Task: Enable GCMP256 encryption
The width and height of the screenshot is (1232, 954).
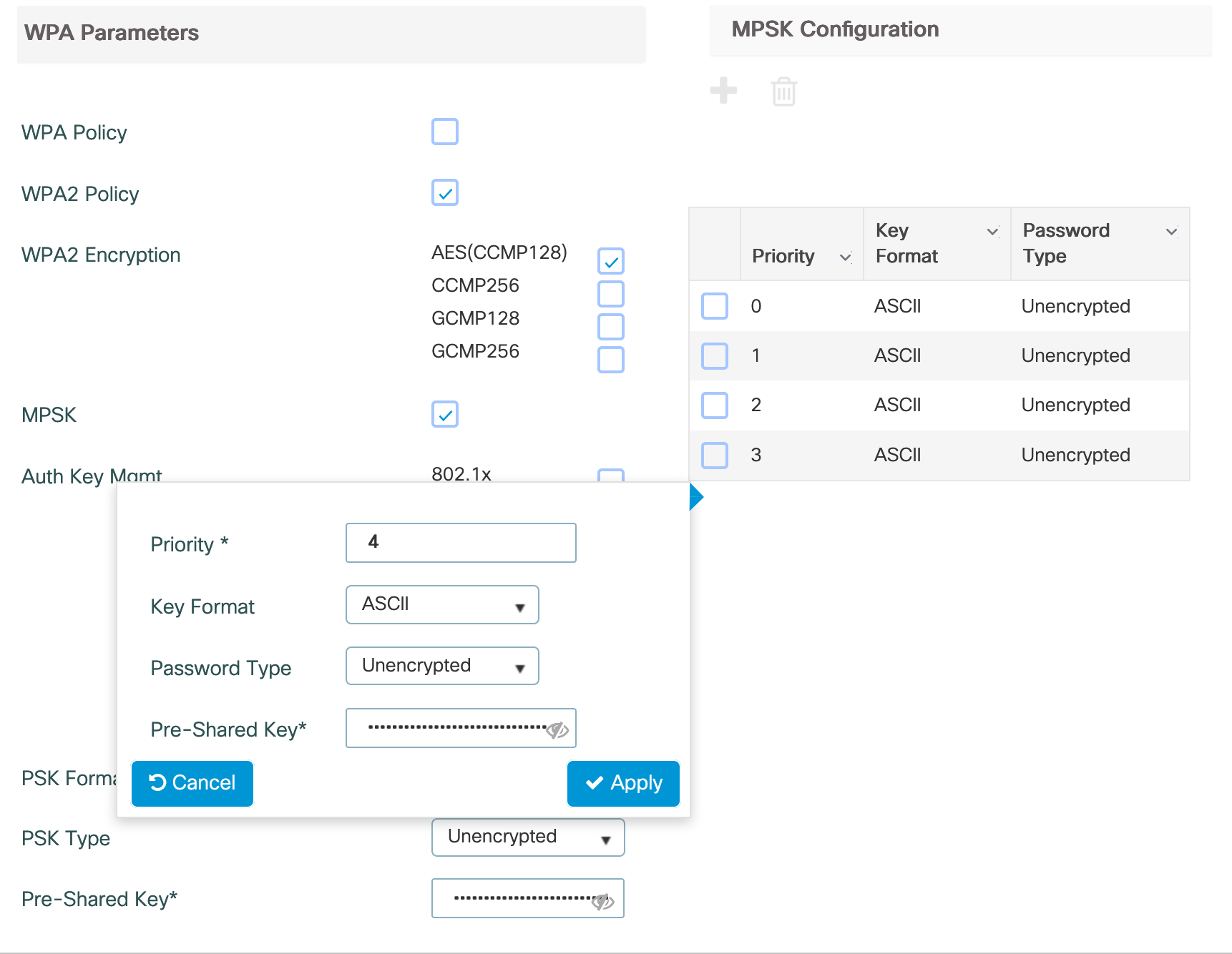Action: click(x=610, y=360)
